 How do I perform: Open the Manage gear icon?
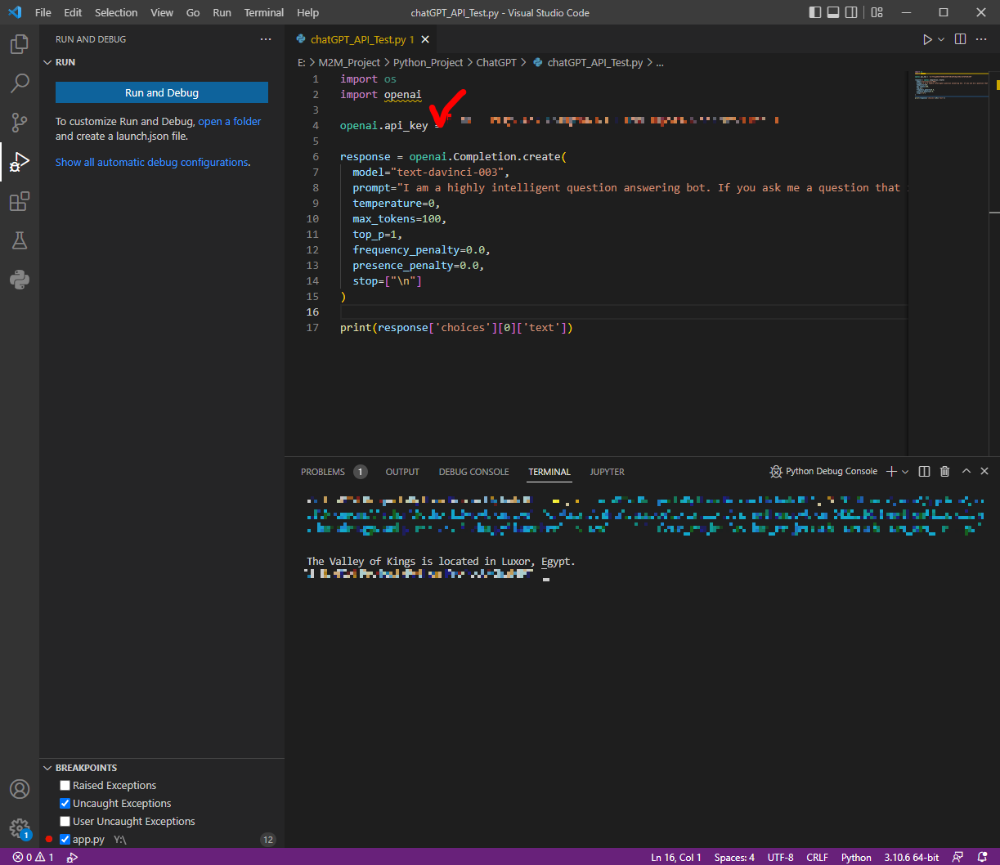pyautogui.click(x=19, y=828)
